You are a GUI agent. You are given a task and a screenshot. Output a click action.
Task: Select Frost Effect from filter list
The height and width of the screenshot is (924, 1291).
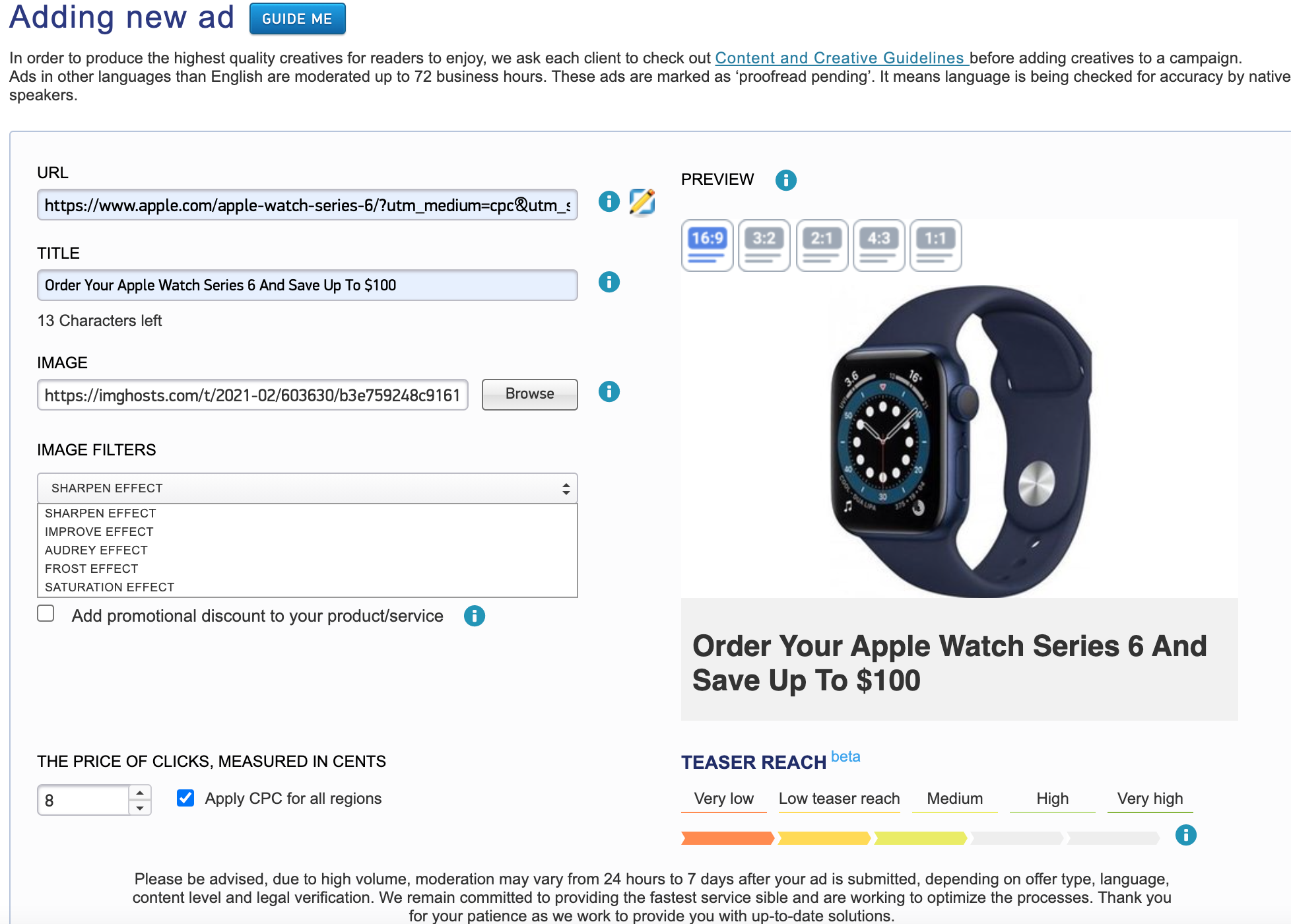click(x=92, y=569)
